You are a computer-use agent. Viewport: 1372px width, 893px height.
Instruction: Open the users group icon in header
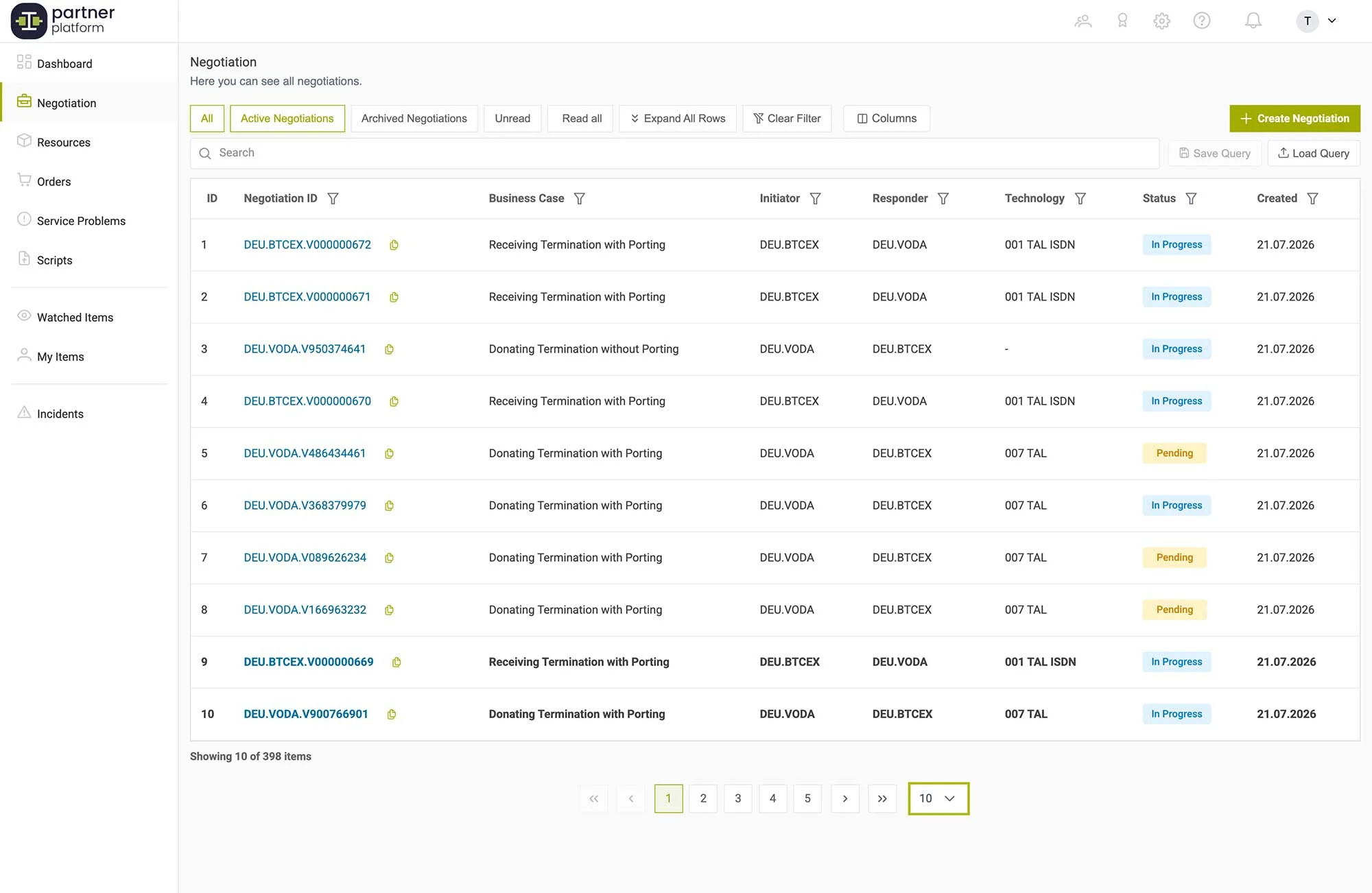coord(1083,21)
